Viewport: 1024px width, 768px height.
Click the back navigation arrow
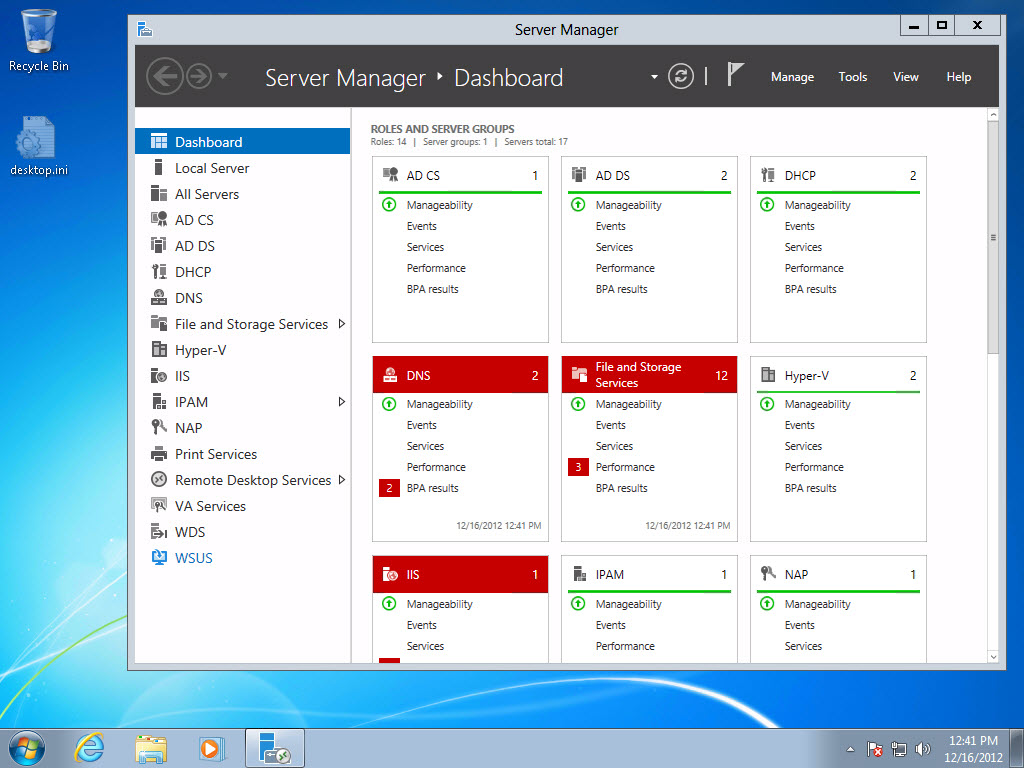click(165, 75)
